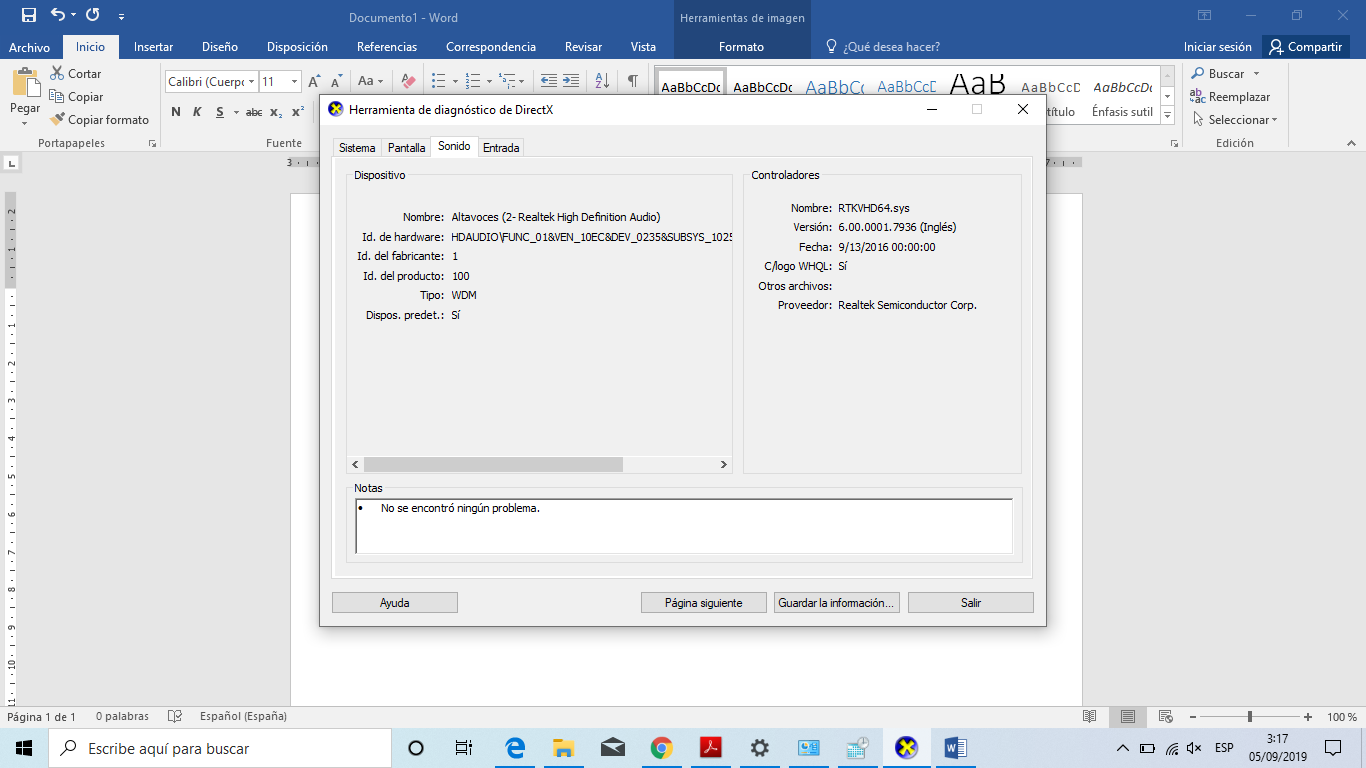Click the Save icon in quick access
The height and width of the screenshot is (768, 1366).
click(x=28, y=15)
